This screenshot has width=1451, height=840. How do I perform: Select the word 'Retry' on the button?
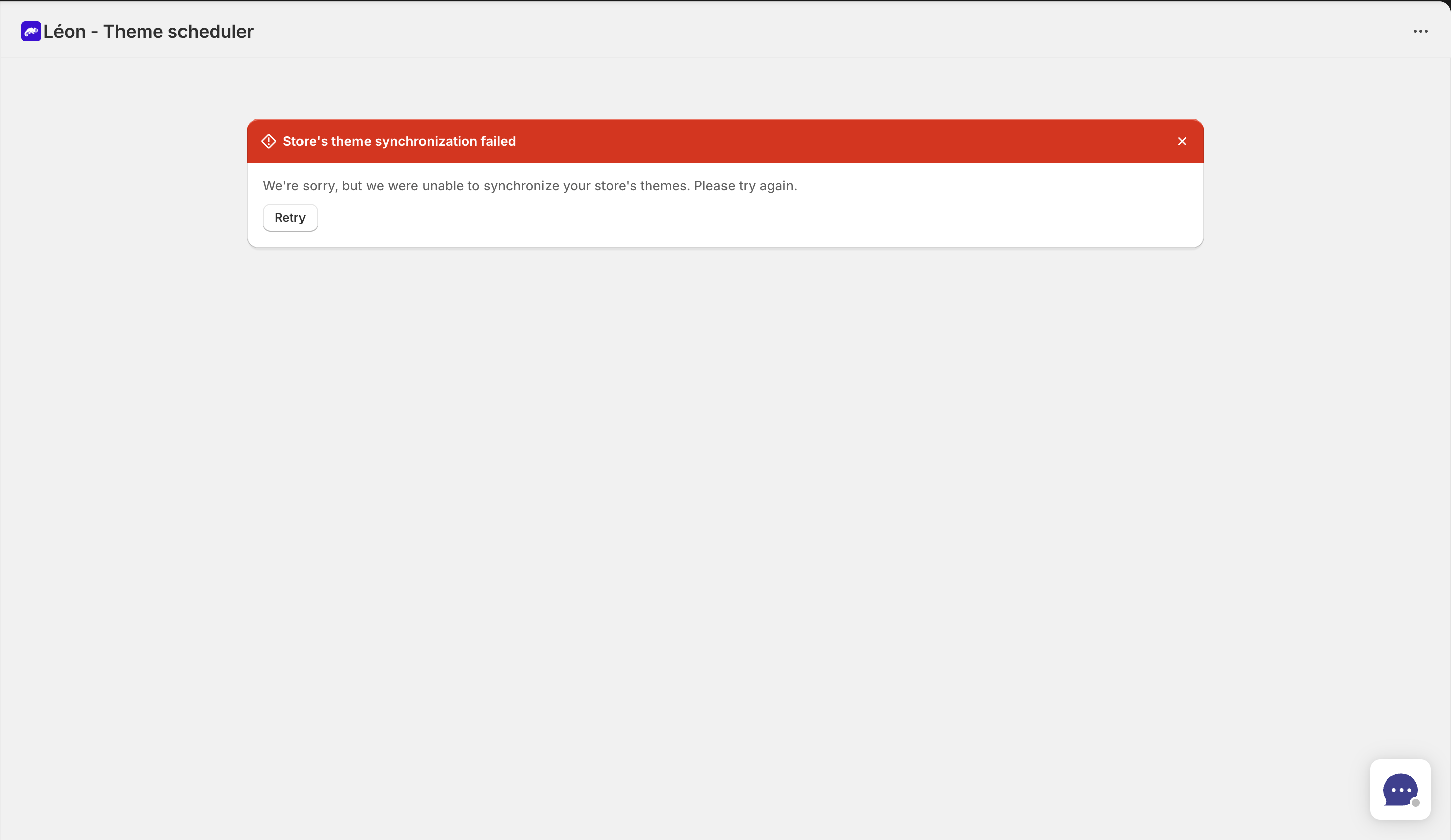coord(289,218)
